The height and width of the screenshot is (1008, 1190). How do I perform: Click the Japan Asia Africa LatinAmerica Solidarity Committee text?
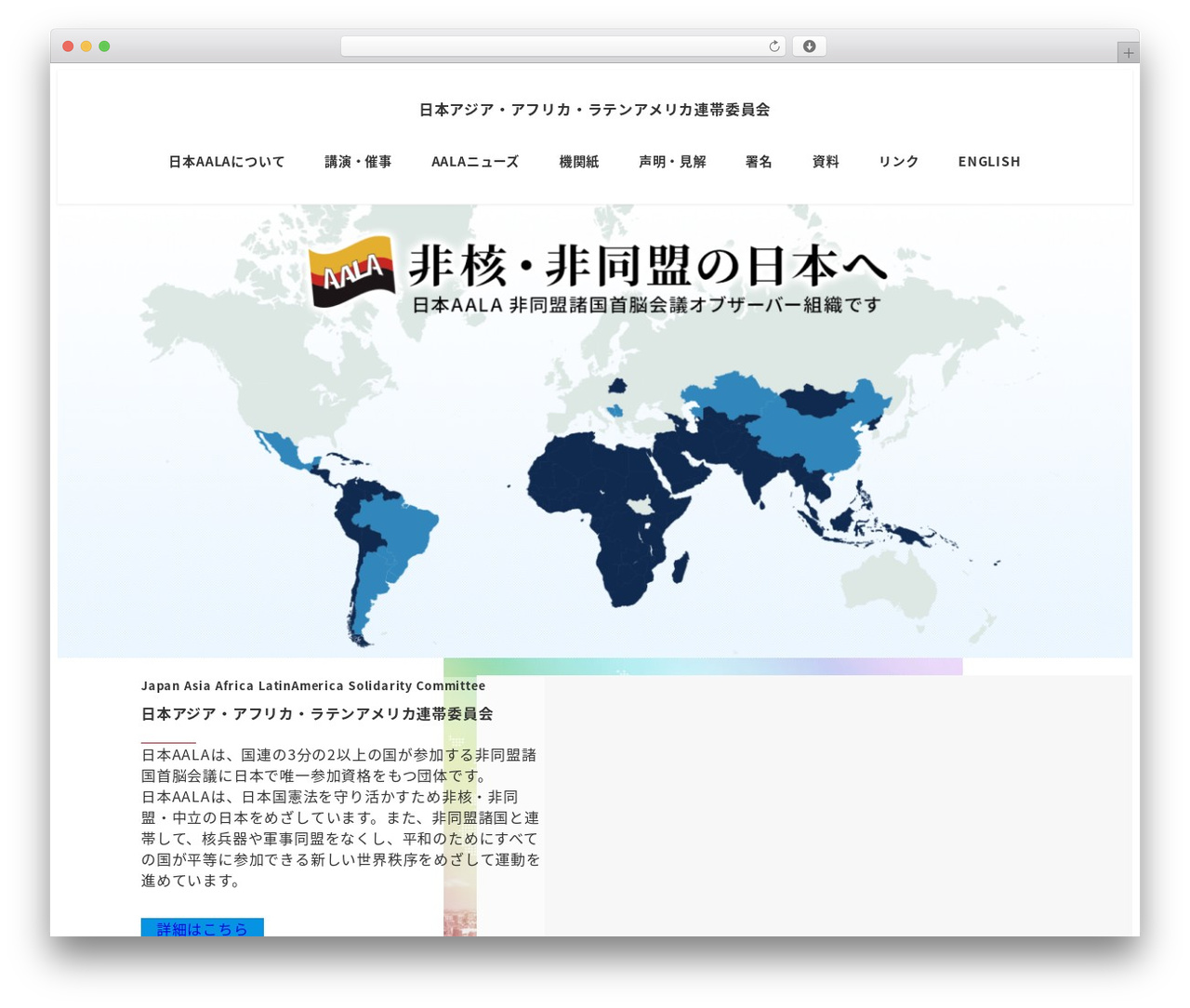tap(313, 686)
